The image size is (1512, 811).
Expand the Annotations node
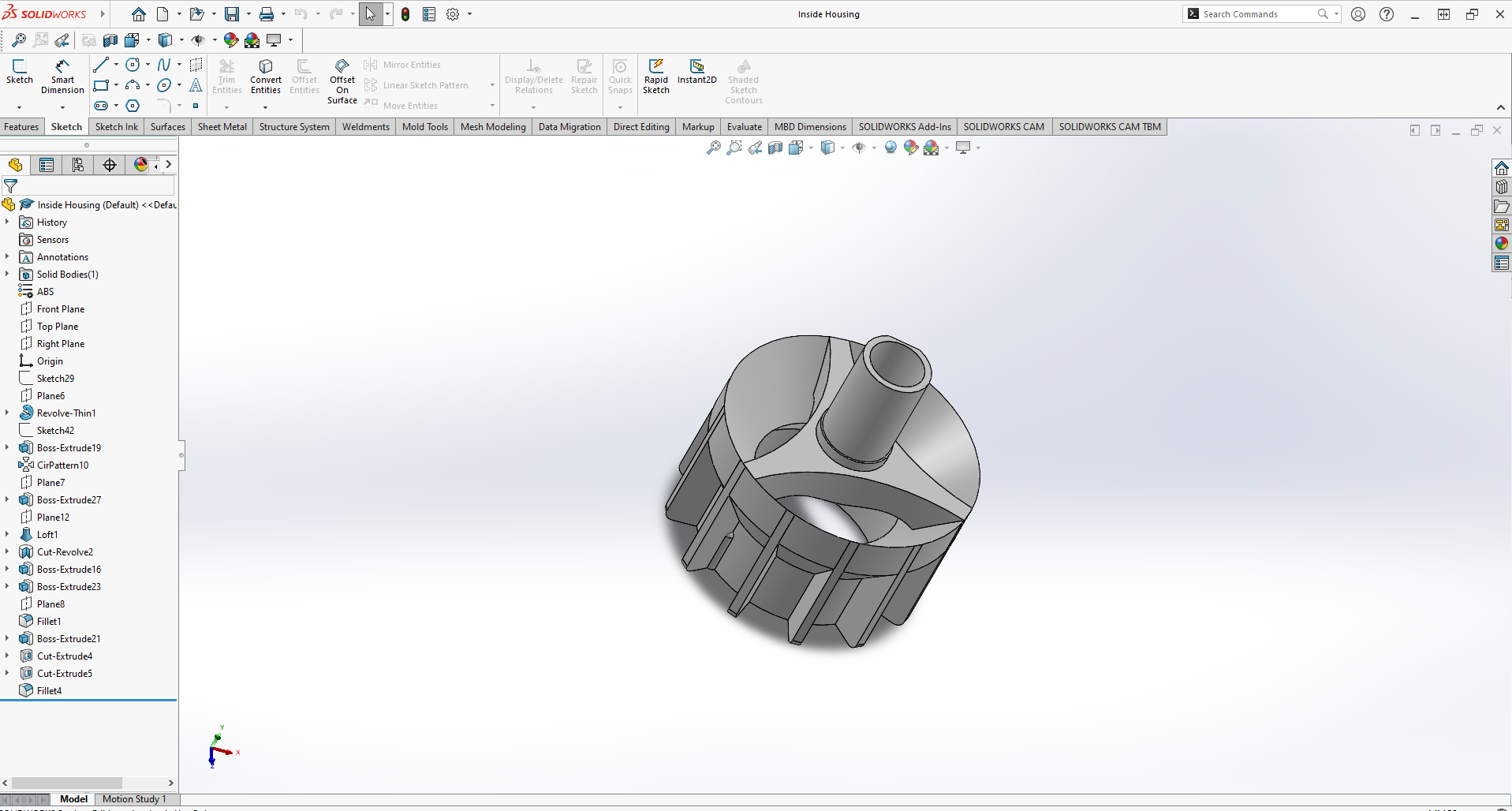(7, 257)
